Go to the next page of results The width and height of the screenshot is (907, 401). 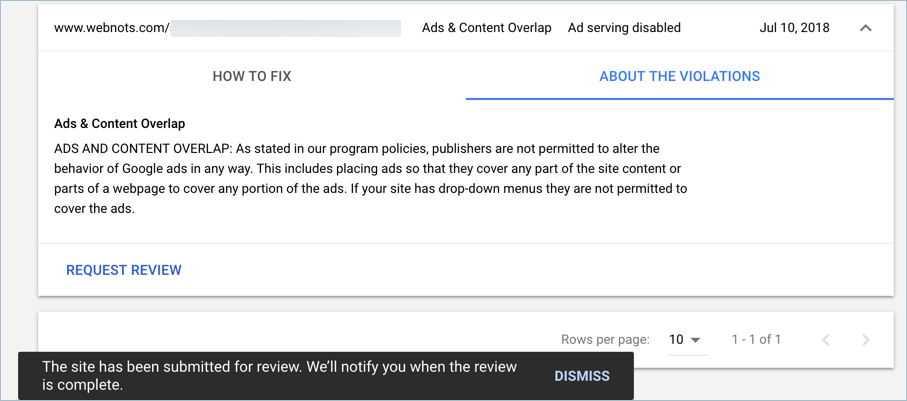865,340
